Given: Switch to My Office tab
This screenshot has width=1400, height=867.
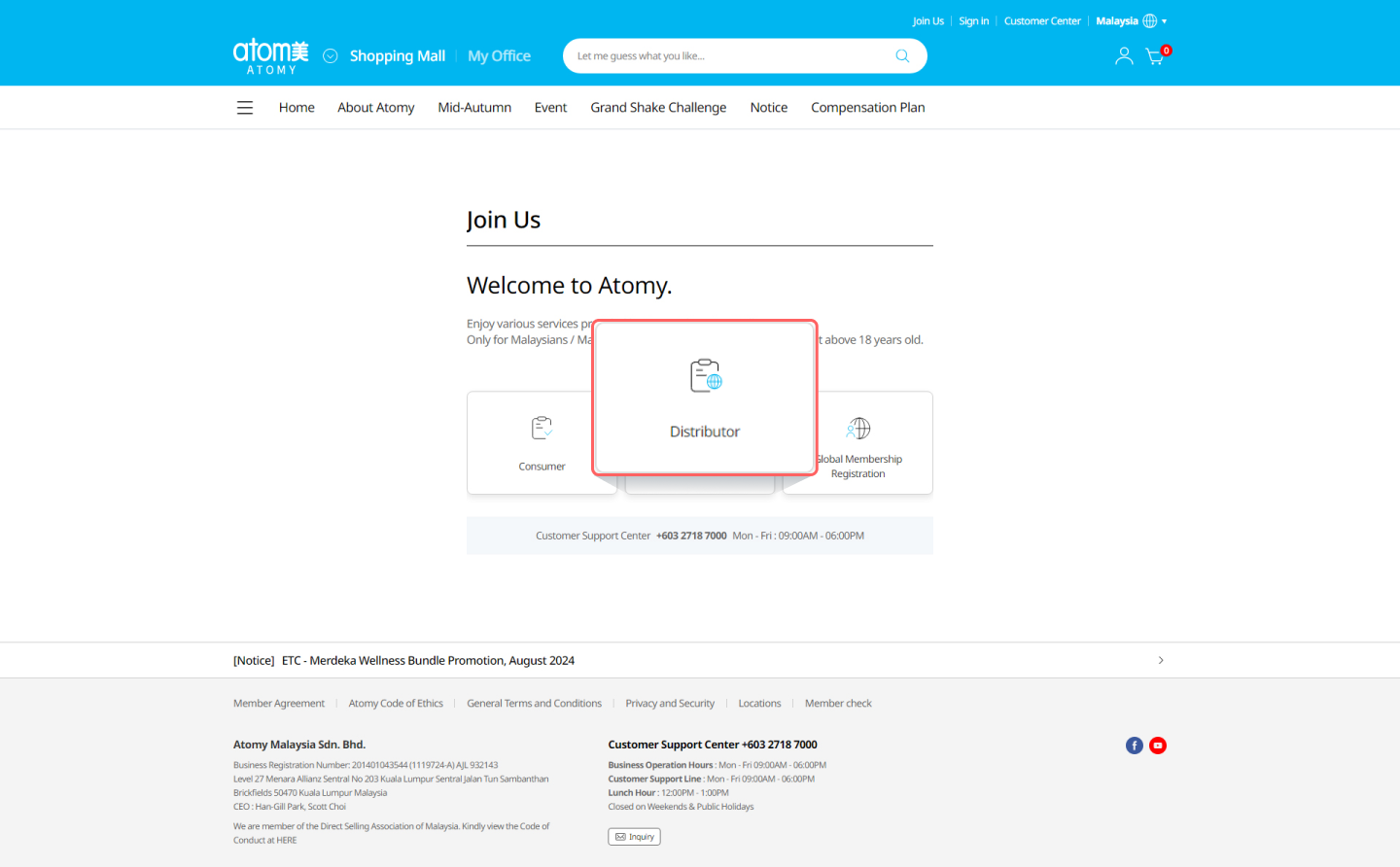Looking at the screenshot, I should tap(500, 56).
